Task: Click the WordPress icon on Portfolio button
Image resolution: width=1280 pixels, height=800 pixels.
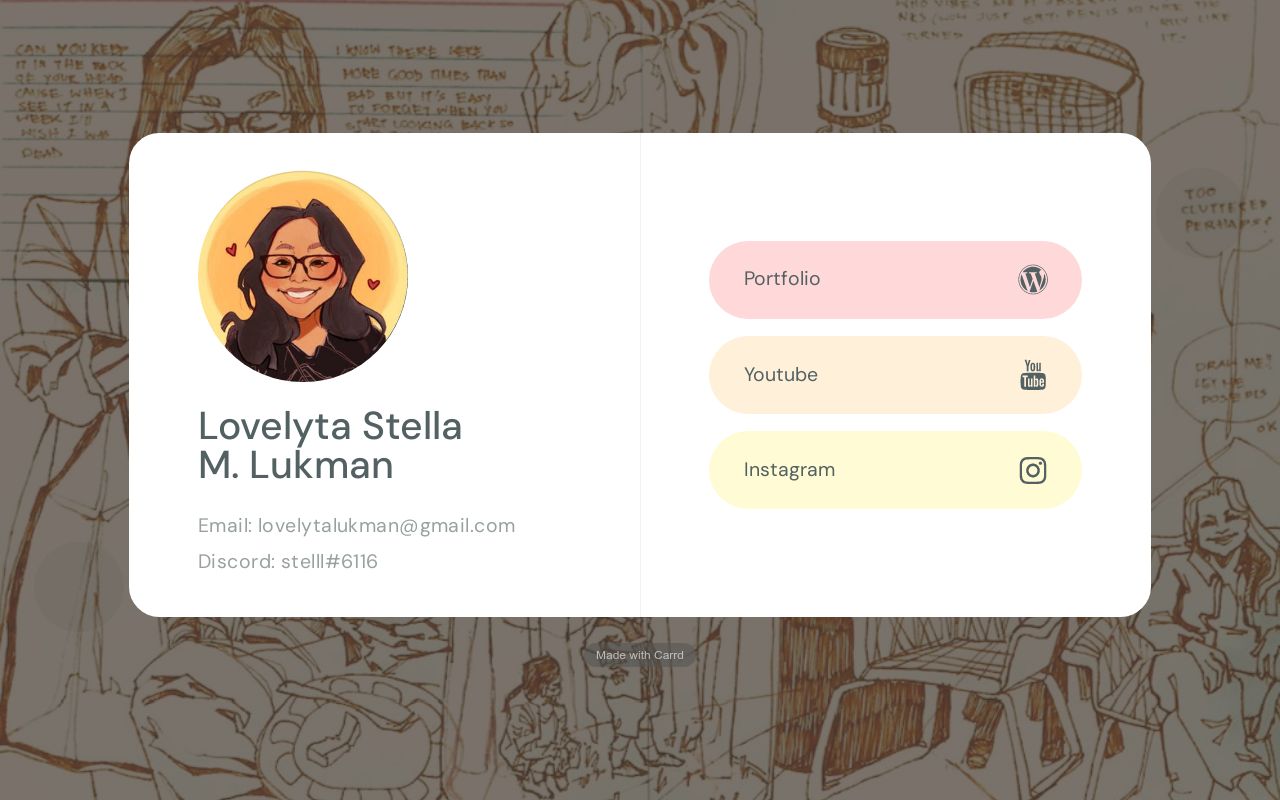Action: point(1033,280)
